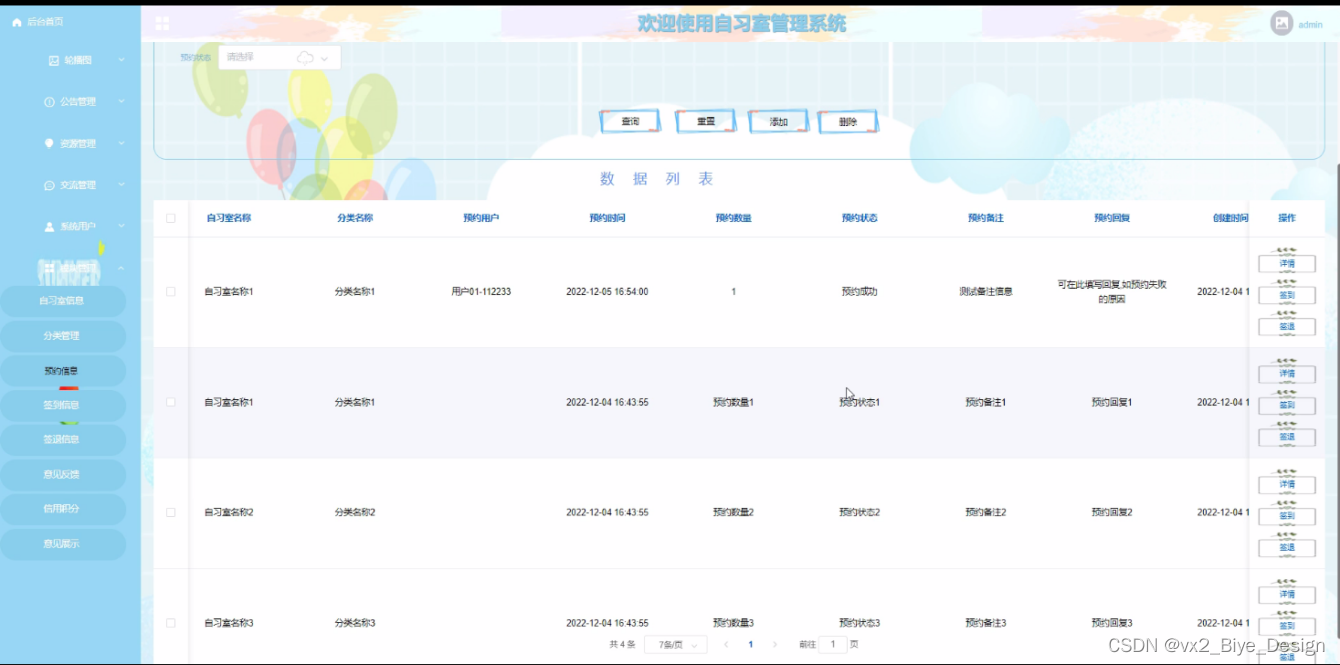Open 意见反馈 in the sidebar
The width and height of the screenshot is (1340, 665).
click(62, 474)
